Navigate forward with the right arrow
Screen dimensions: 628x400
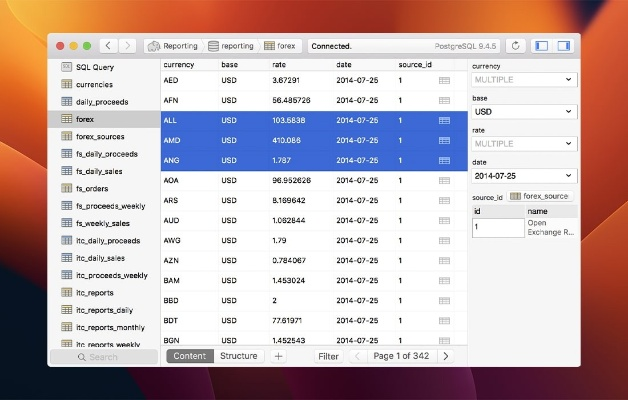[x=128, y=46]
